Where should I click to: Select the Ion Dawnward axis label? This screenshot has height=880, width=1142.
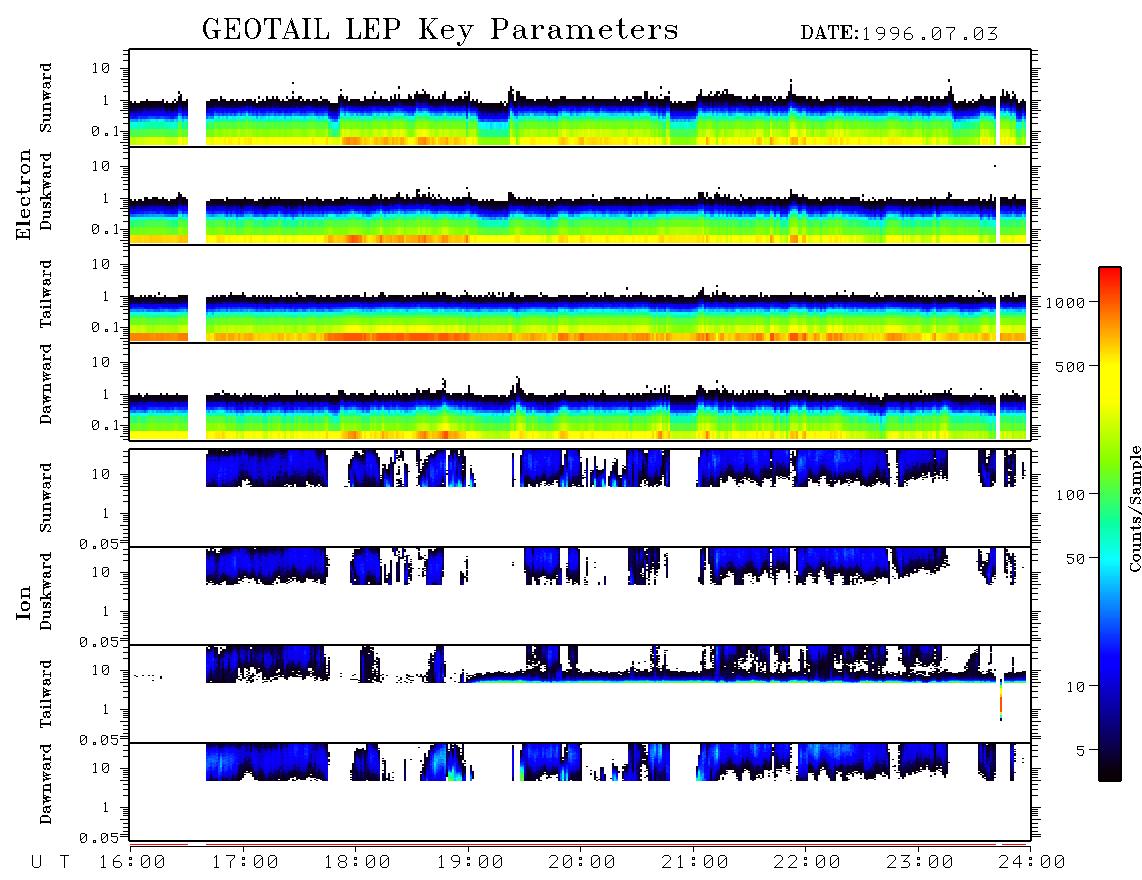[45, 784]
